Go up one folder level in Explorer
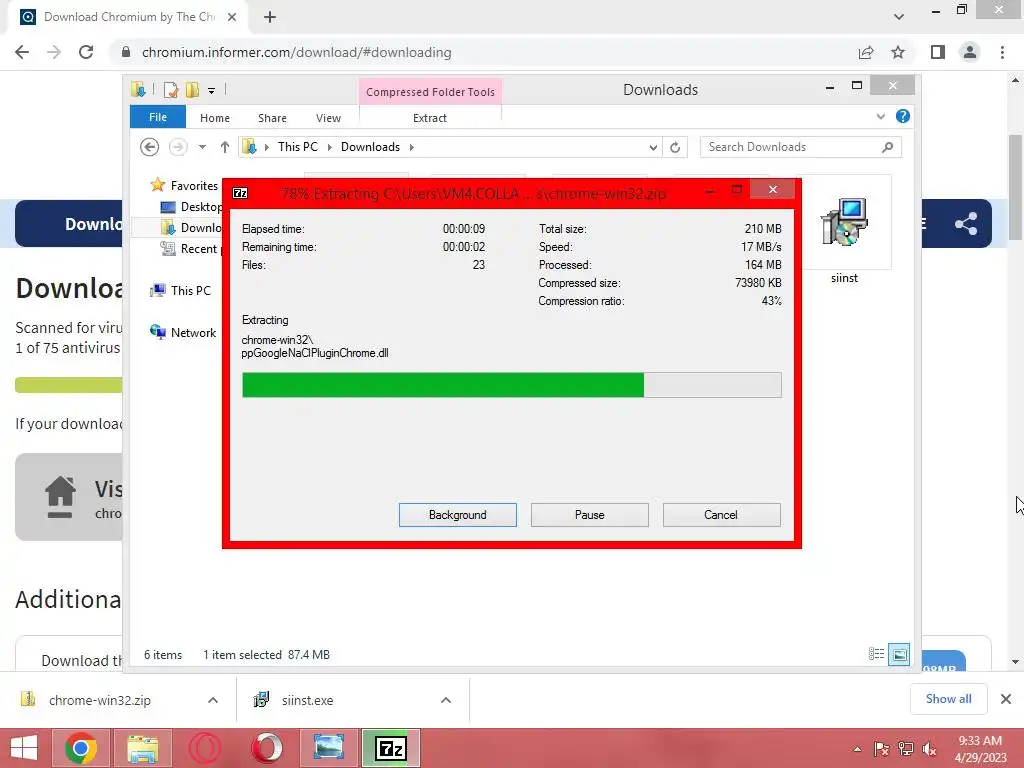Viewport: 1024px width, 768px height. tap(225, 147)
